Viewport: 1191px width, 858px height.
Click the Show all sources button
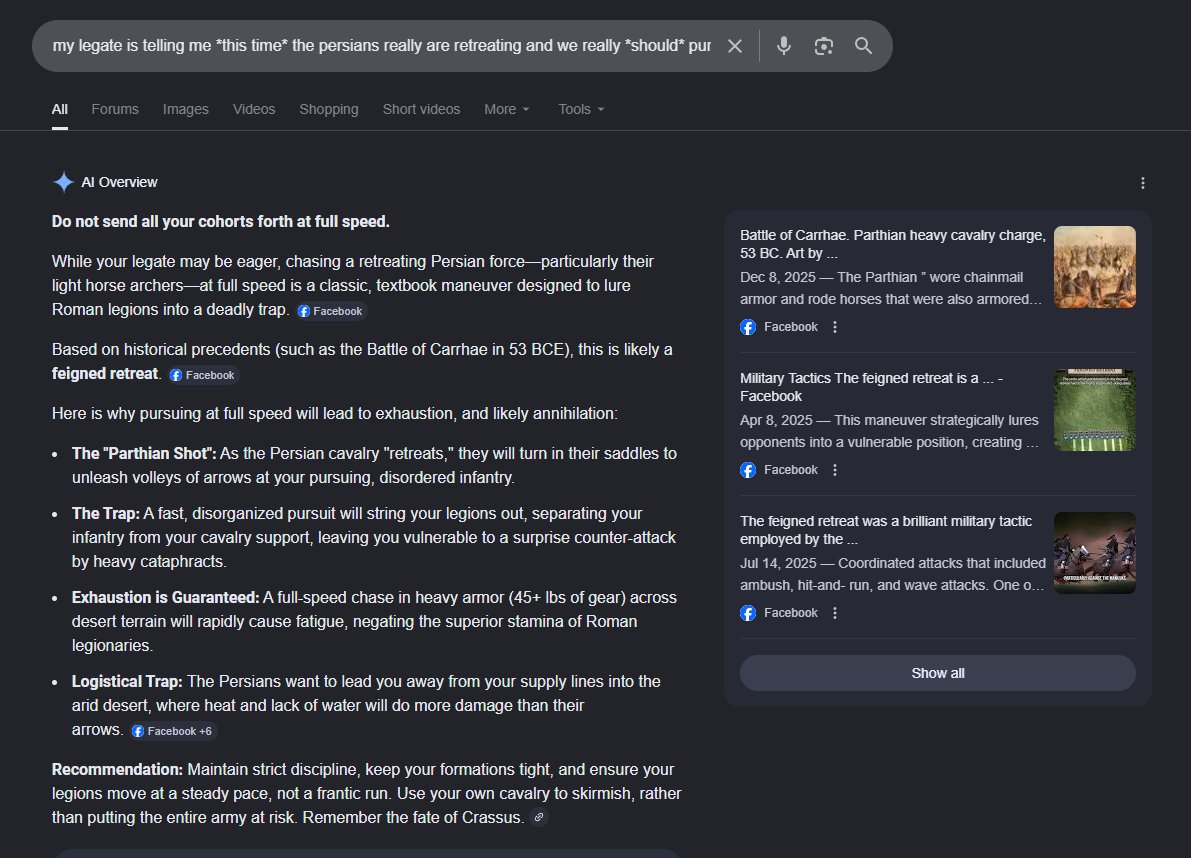[937, 673]
